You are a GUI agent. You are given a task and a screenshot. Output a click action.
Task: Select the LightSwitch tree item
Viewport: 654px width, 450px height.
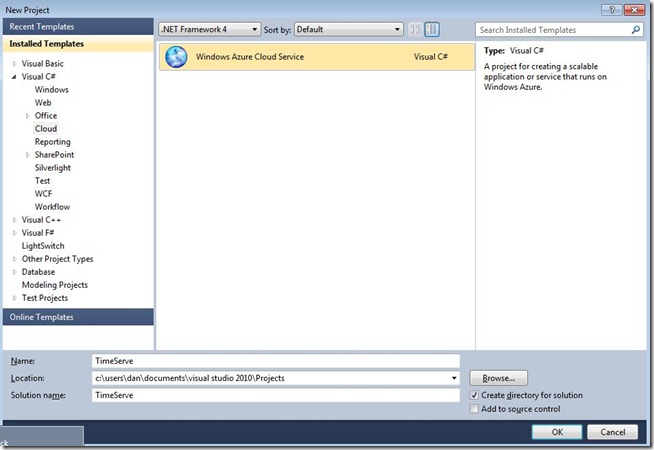pos(43,246)
